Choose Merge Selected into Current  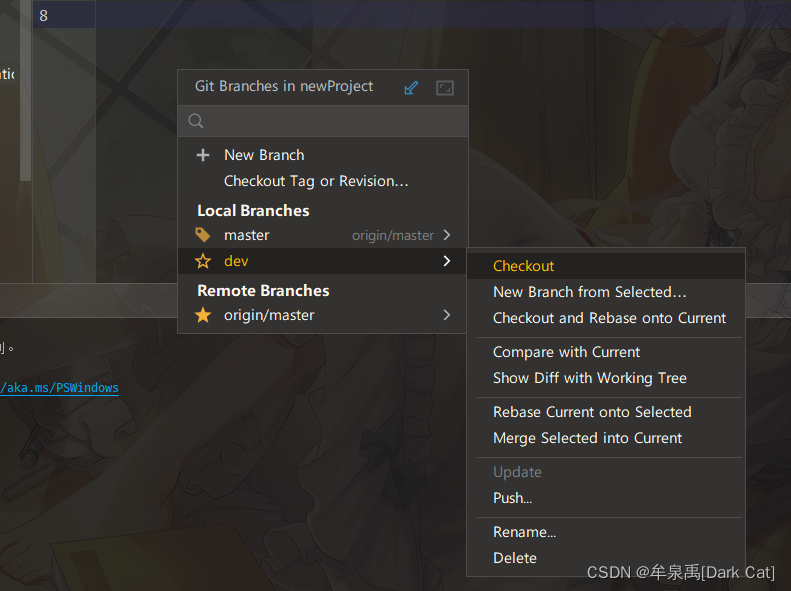[606, 438]
